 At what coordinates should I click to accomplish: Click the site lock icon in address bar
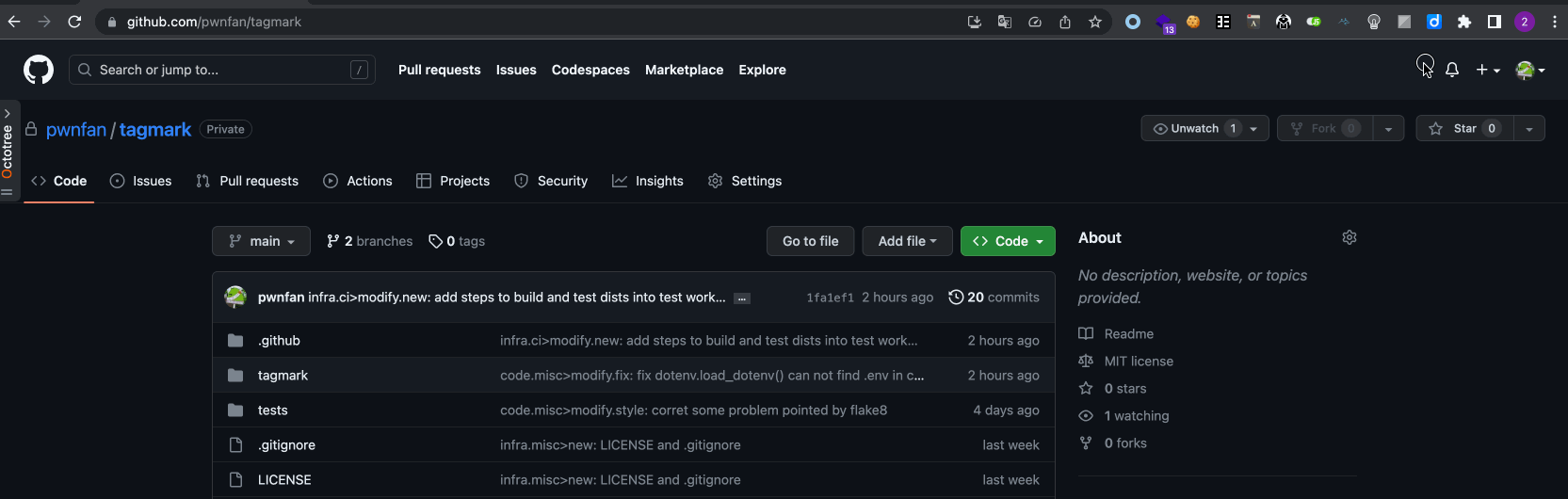(112, 22)
